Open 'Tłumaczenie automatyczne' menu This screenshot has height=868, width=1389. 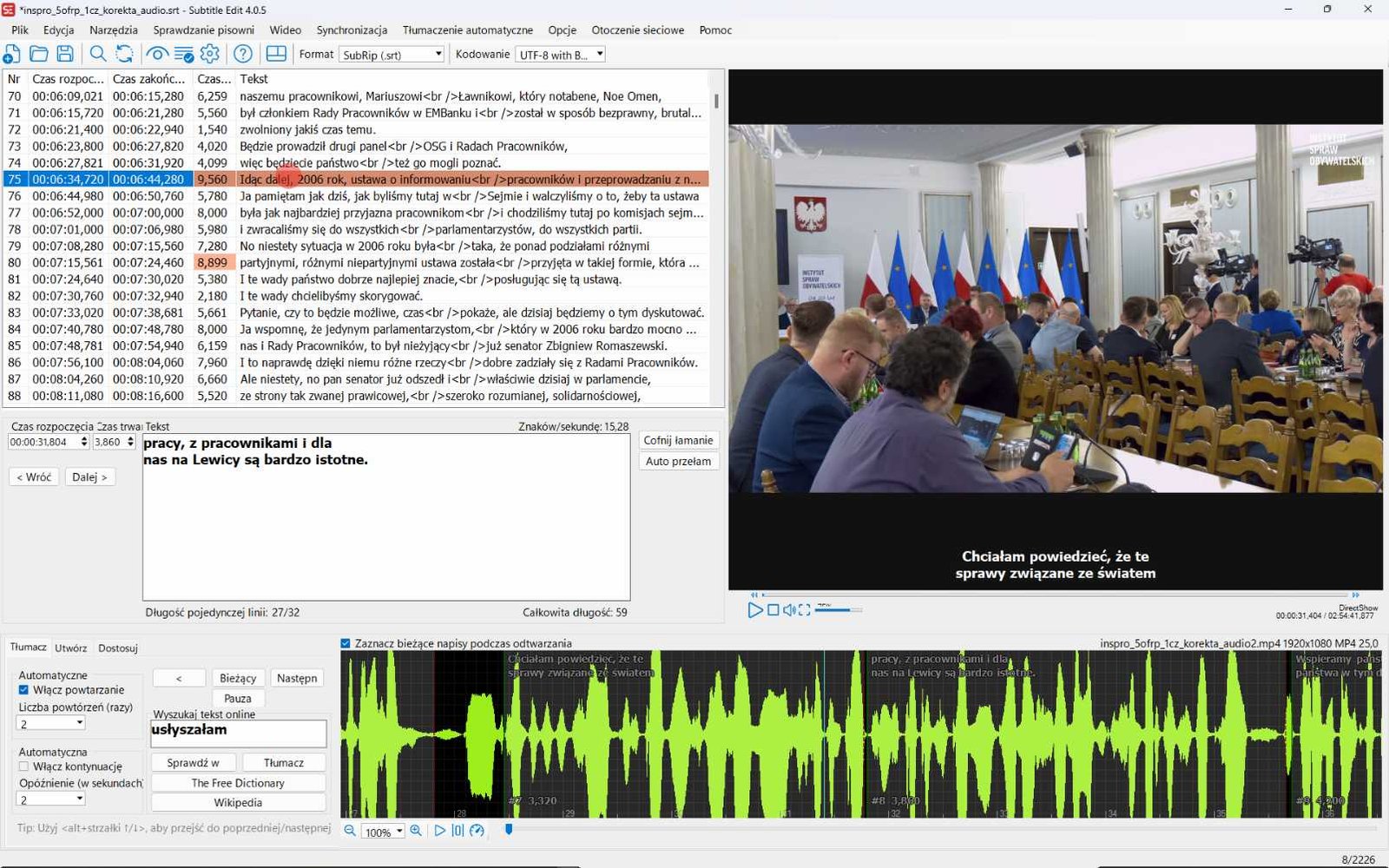(468, 30)
